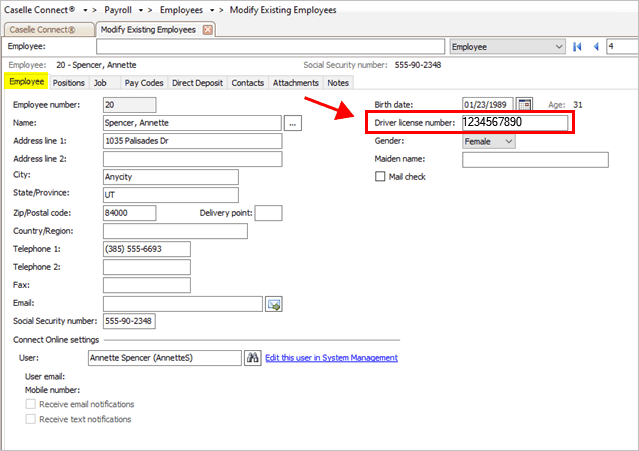Enable the Mail check checkbox
This screenshot has height=451, width=639.
point(380,177)
